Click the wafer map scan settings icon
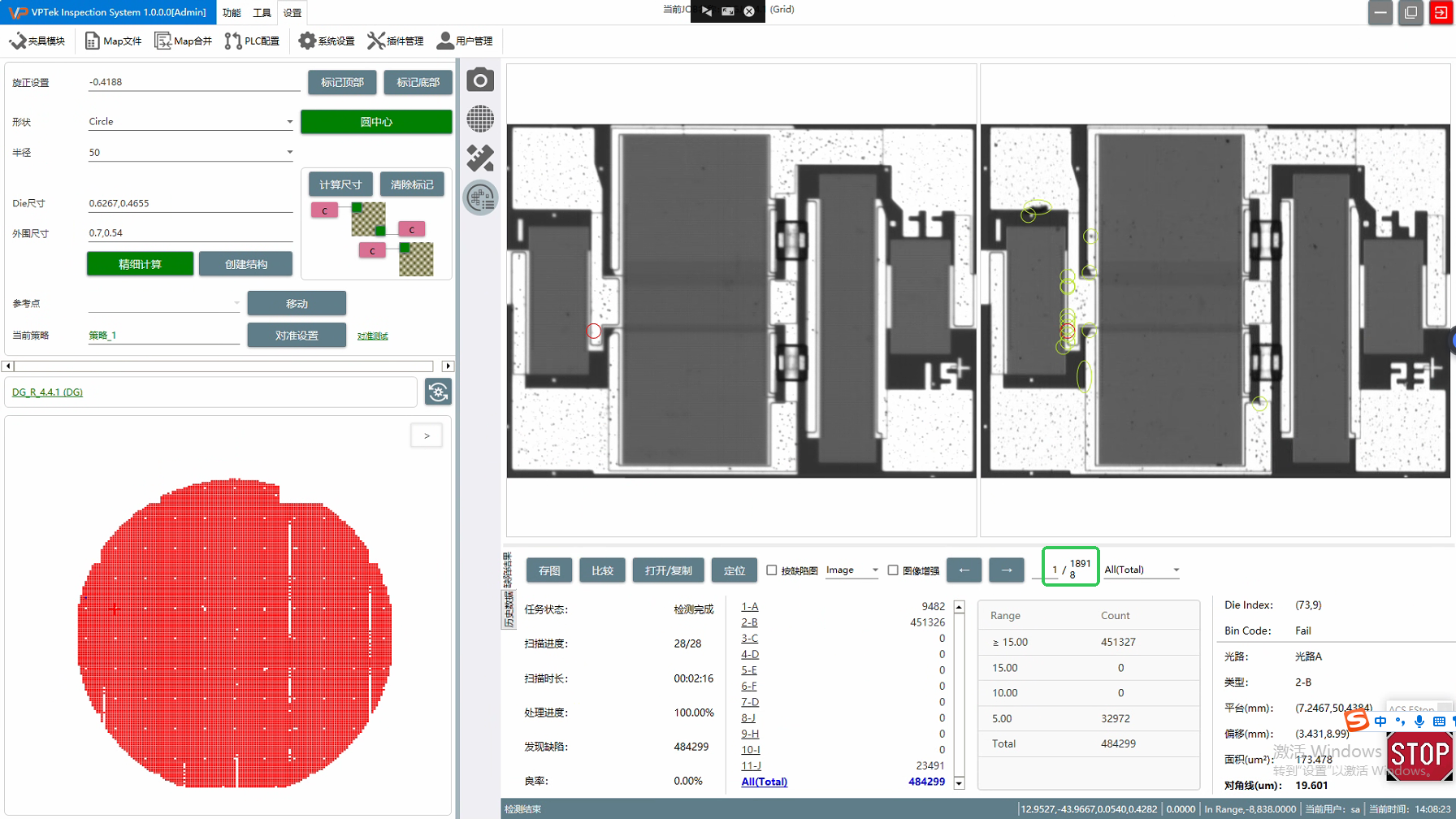1456x819 pixels. click(480, 197)
